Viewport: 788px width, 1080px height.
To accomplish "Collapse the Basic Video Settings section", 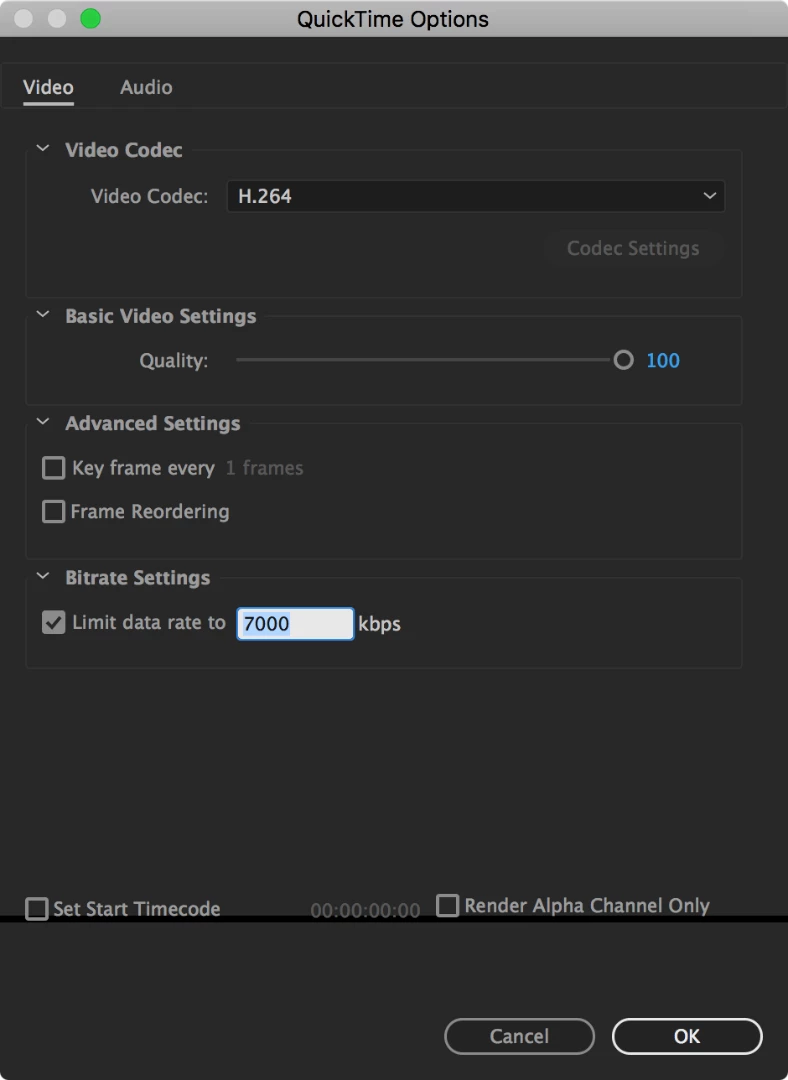I will 43,315.
